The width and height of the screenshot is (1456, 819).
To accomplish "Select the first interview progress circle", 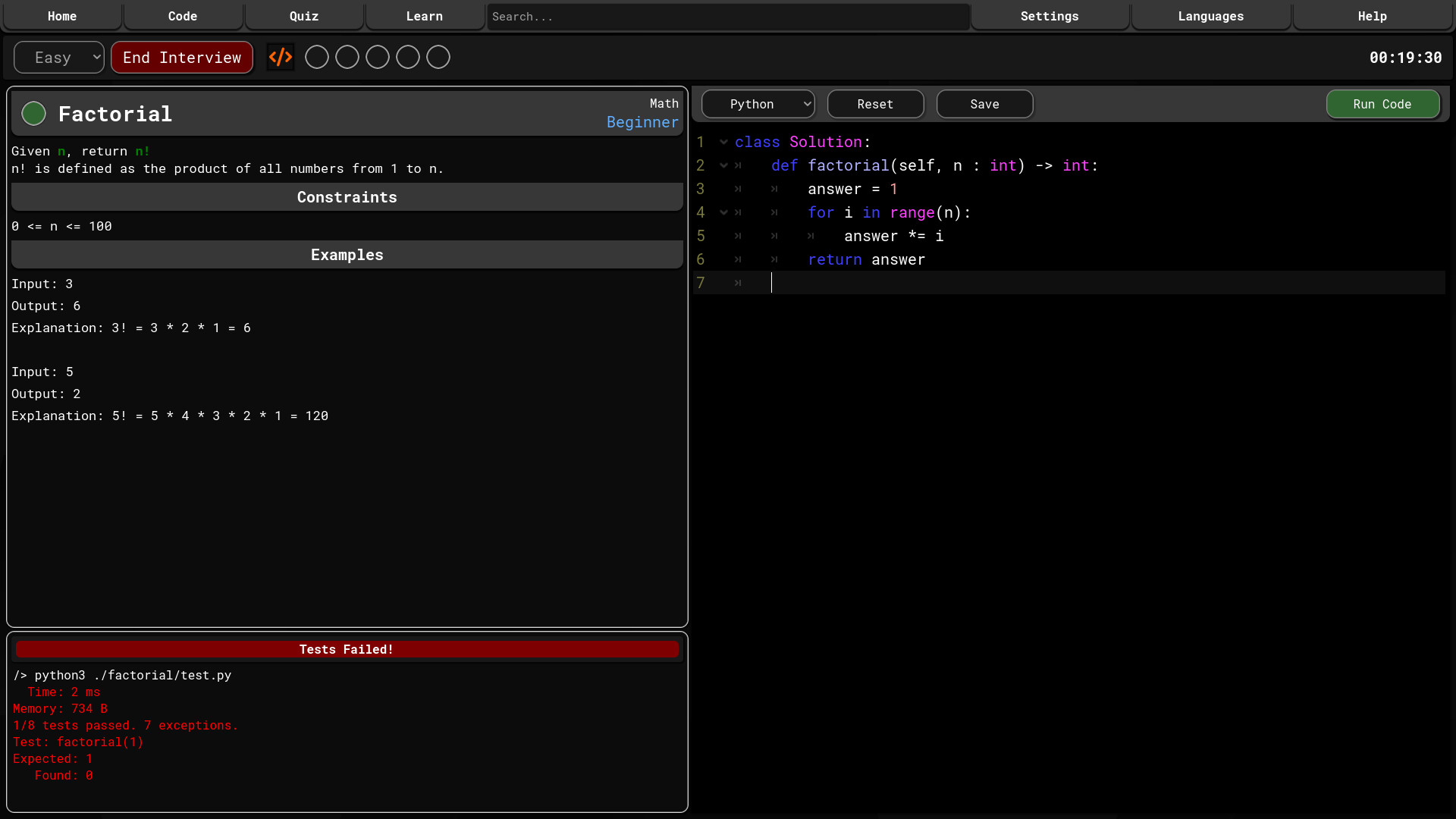I will (316, 57).
